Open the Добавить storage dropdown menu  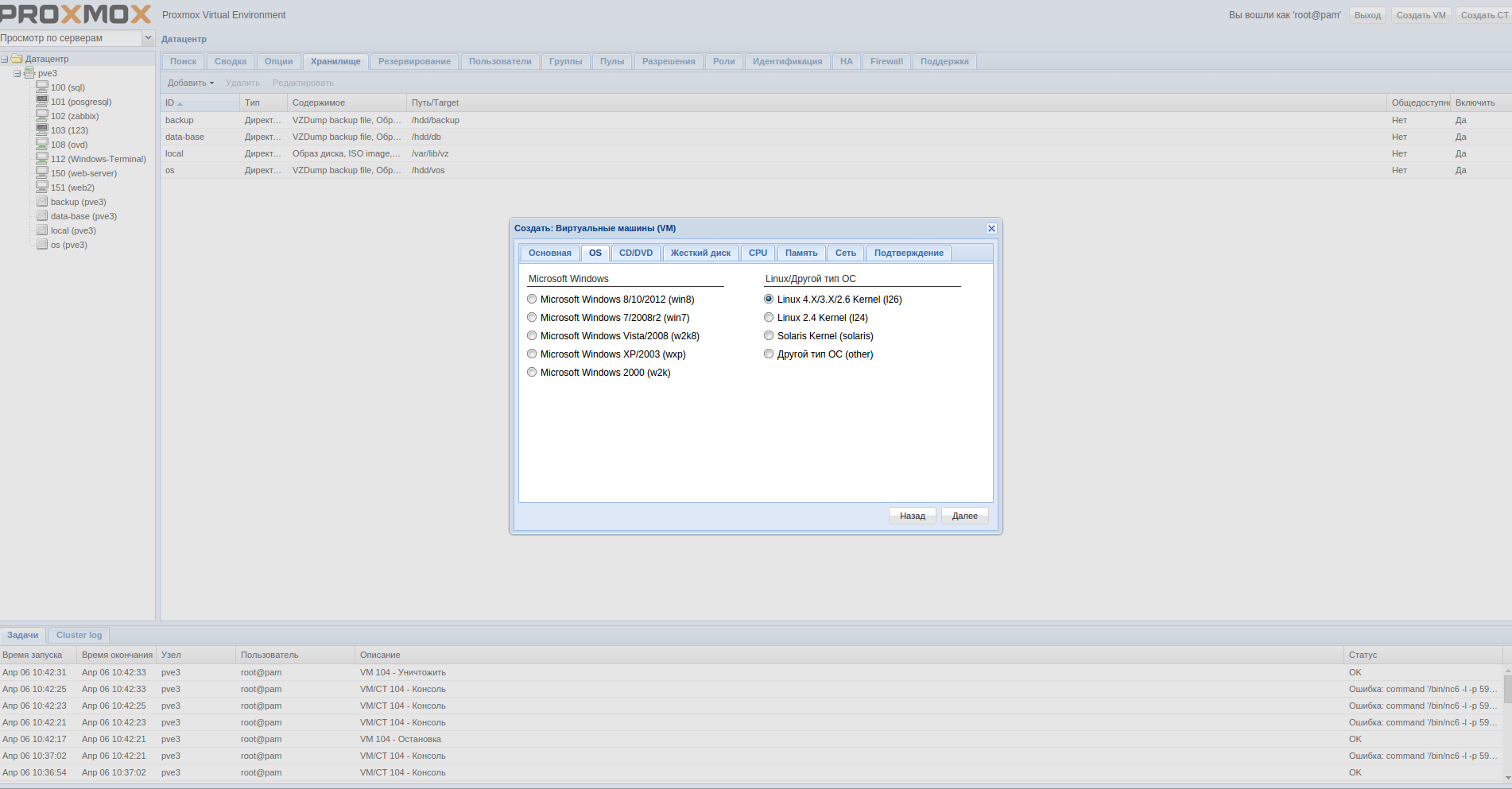pos(191,83)
